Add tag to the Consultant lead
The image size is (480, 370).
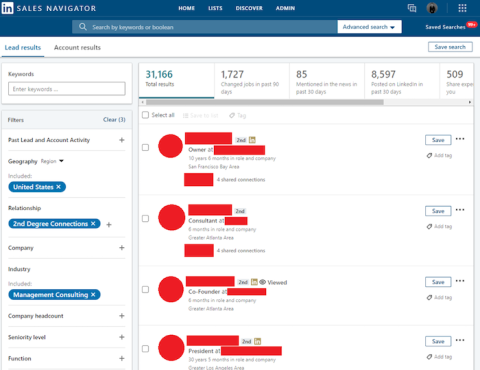pyautogui.click(x=439, y=226)
